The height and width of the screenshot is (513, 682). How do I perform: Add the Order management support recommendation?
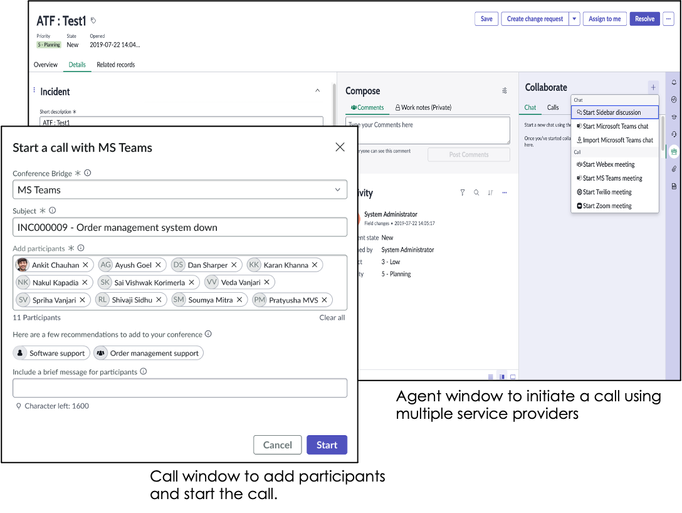148,353
